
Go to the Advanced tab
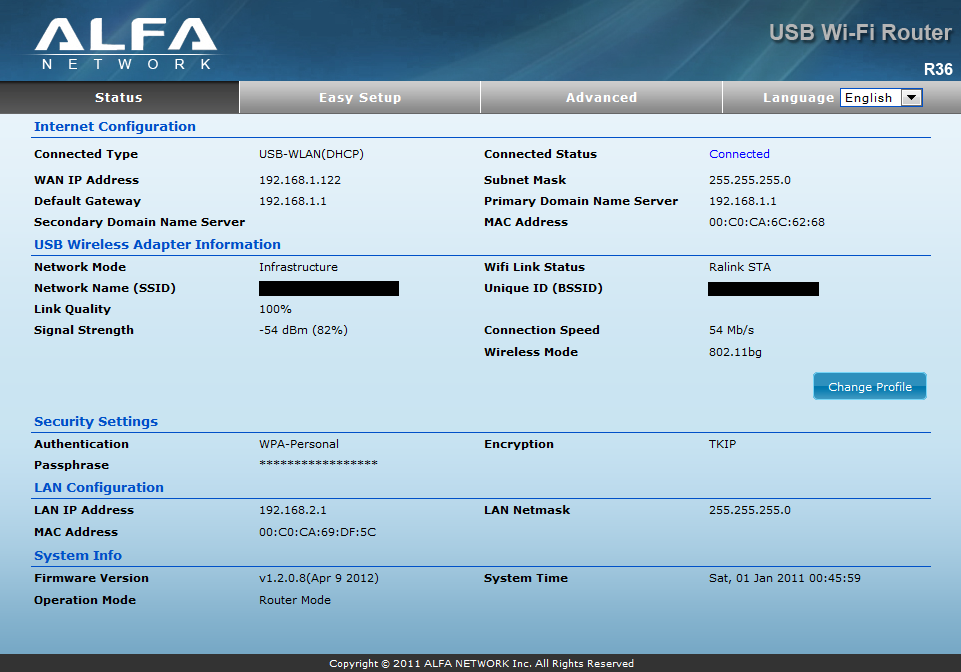[601, 97]
